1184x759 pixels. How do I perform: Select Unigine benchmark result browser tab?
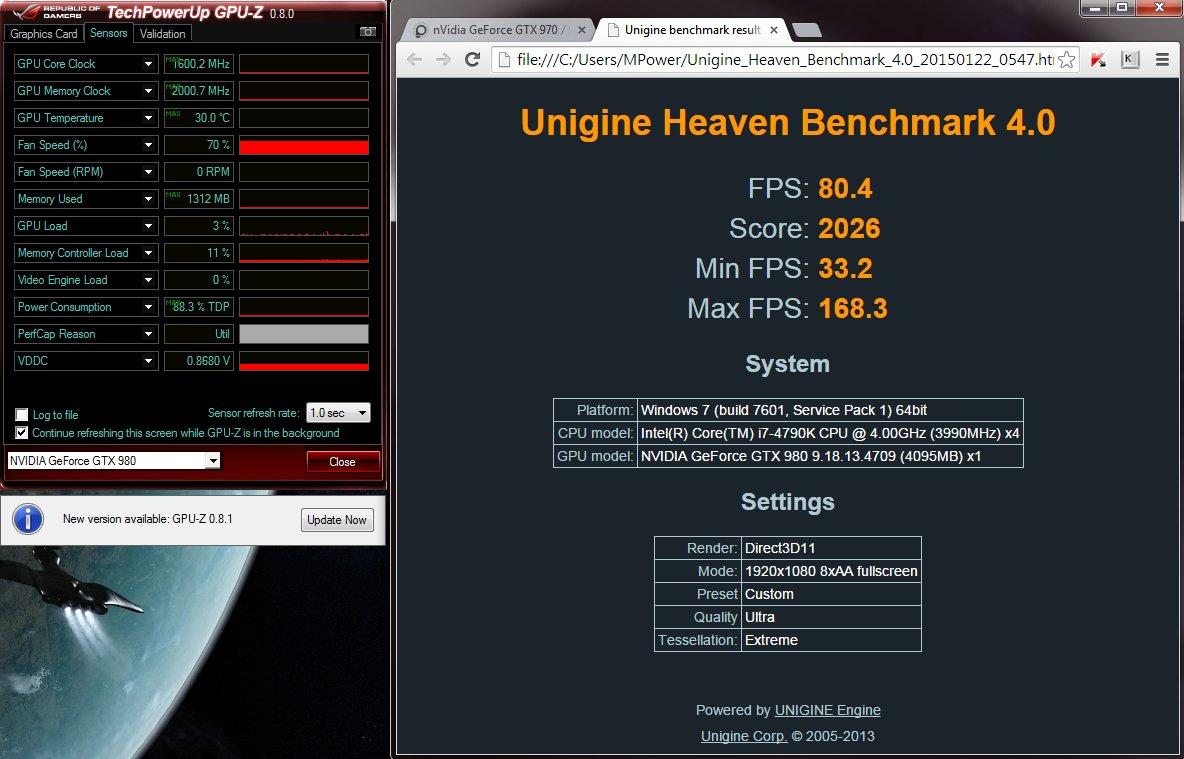point(692,30)
